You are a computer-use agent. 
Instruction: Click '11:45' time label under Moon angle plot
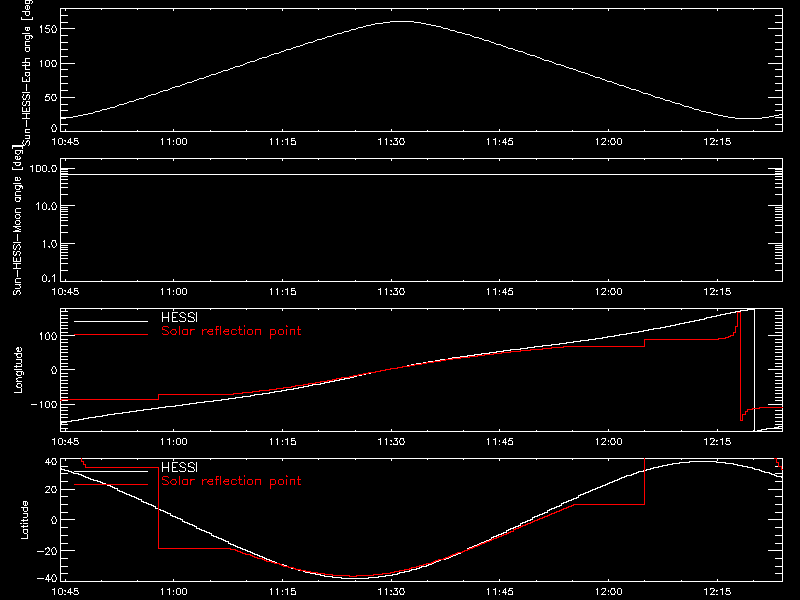(500, 292)
